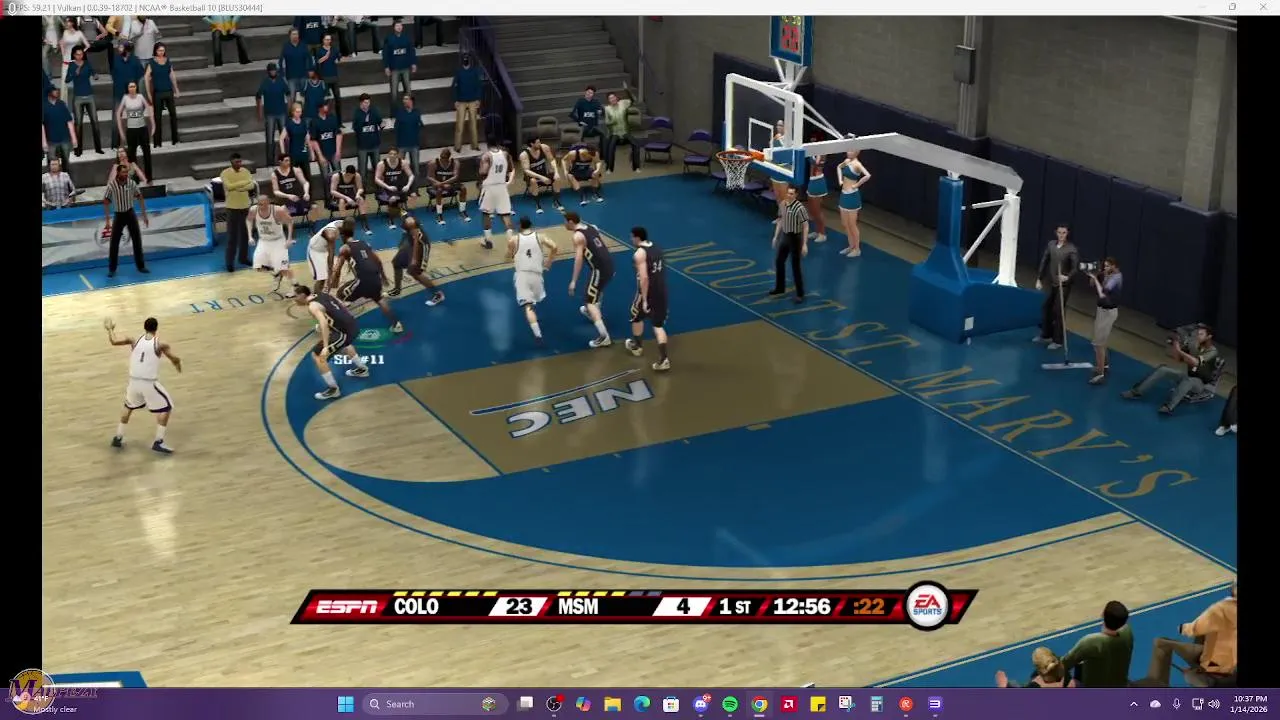Open the OneDrive cloud tray icon

click(1155, 704)
